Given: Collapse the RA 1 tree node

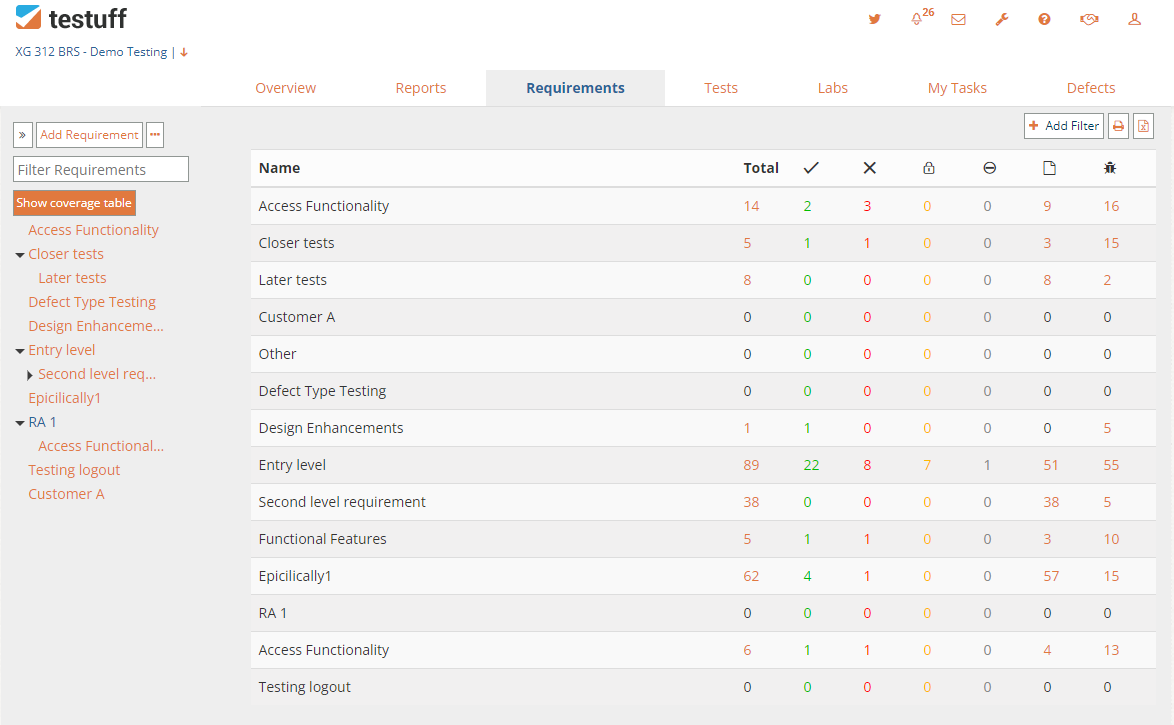Looking at the screenshot, I should tap(20, 423).
